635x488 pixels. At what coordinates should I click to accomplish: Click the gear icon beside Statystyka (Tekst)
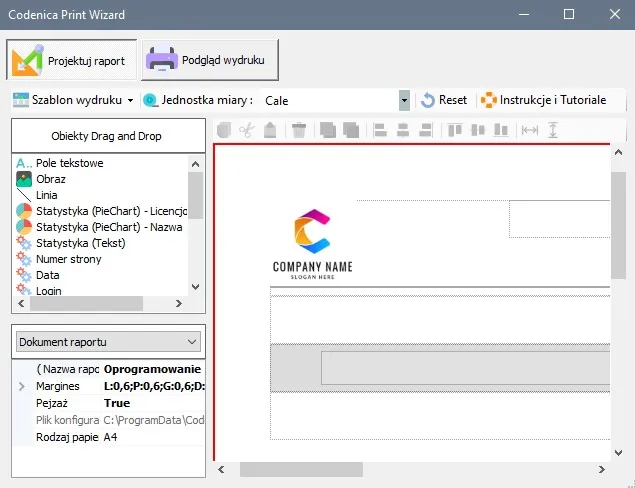(24, 243)
